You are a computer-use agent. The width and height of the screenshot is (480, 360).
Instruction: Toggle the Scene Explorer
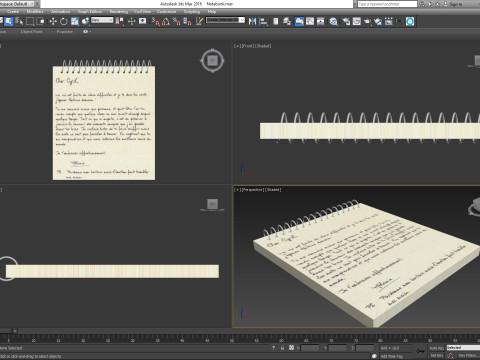click(276, 22)
